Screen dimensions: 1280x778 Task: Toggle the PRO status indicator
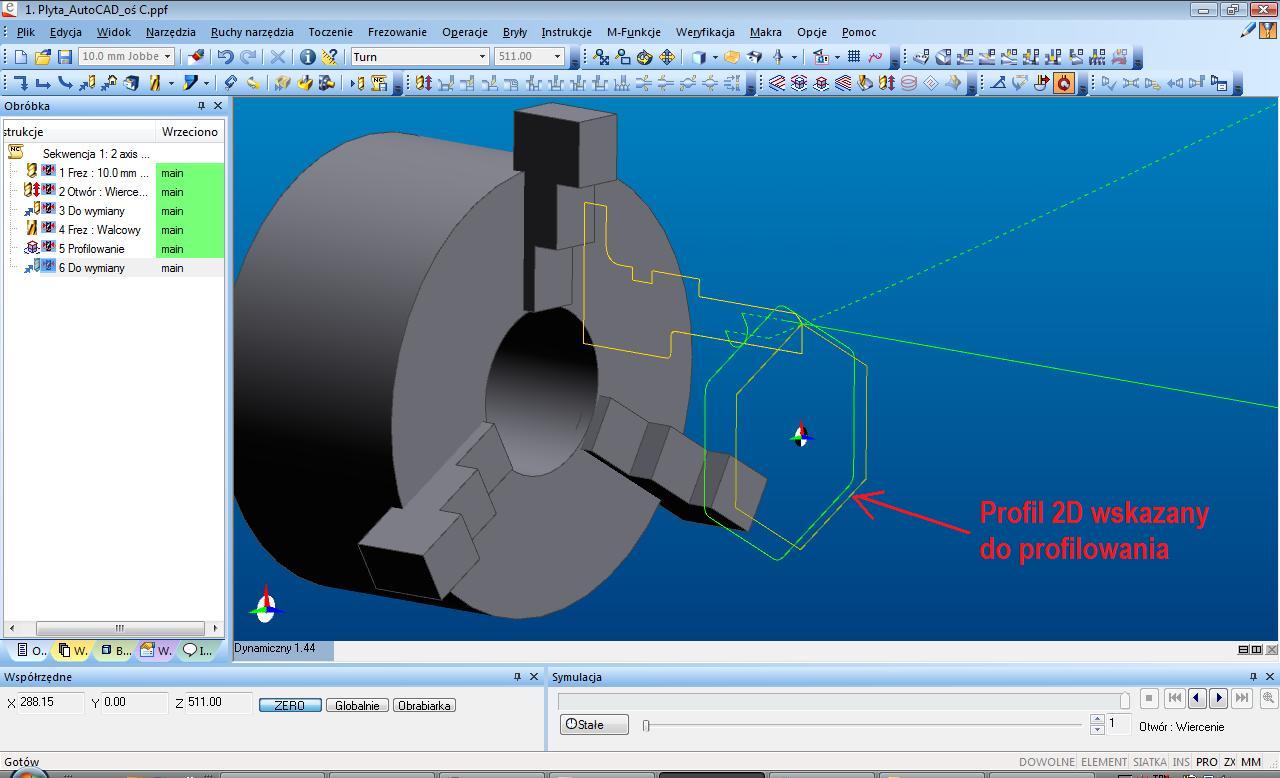pos(1207,762)
